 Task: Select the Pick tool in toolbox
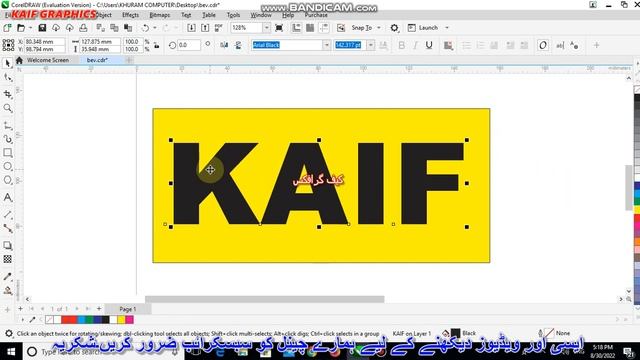tap(7, 63)
